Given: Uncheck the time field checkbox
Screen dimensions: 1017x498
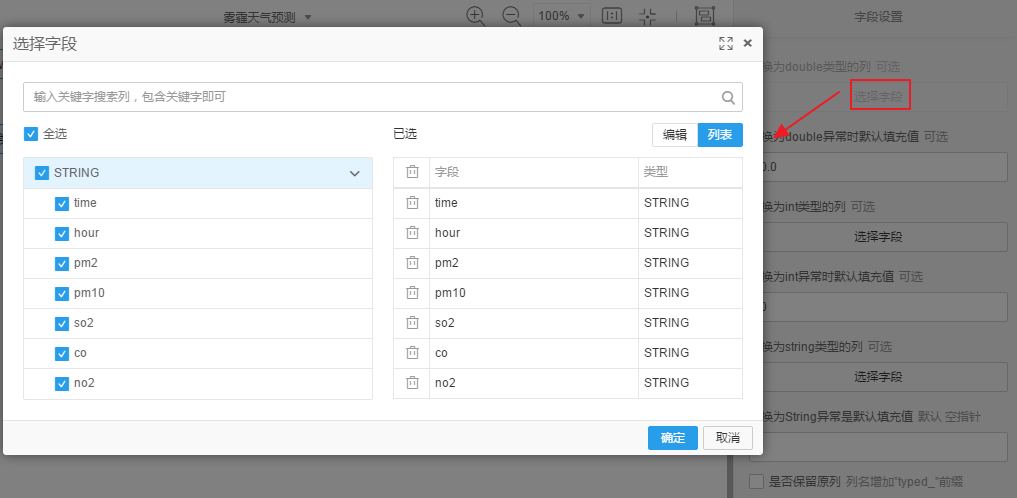Looking at the screenshot, I should (62, 204).
